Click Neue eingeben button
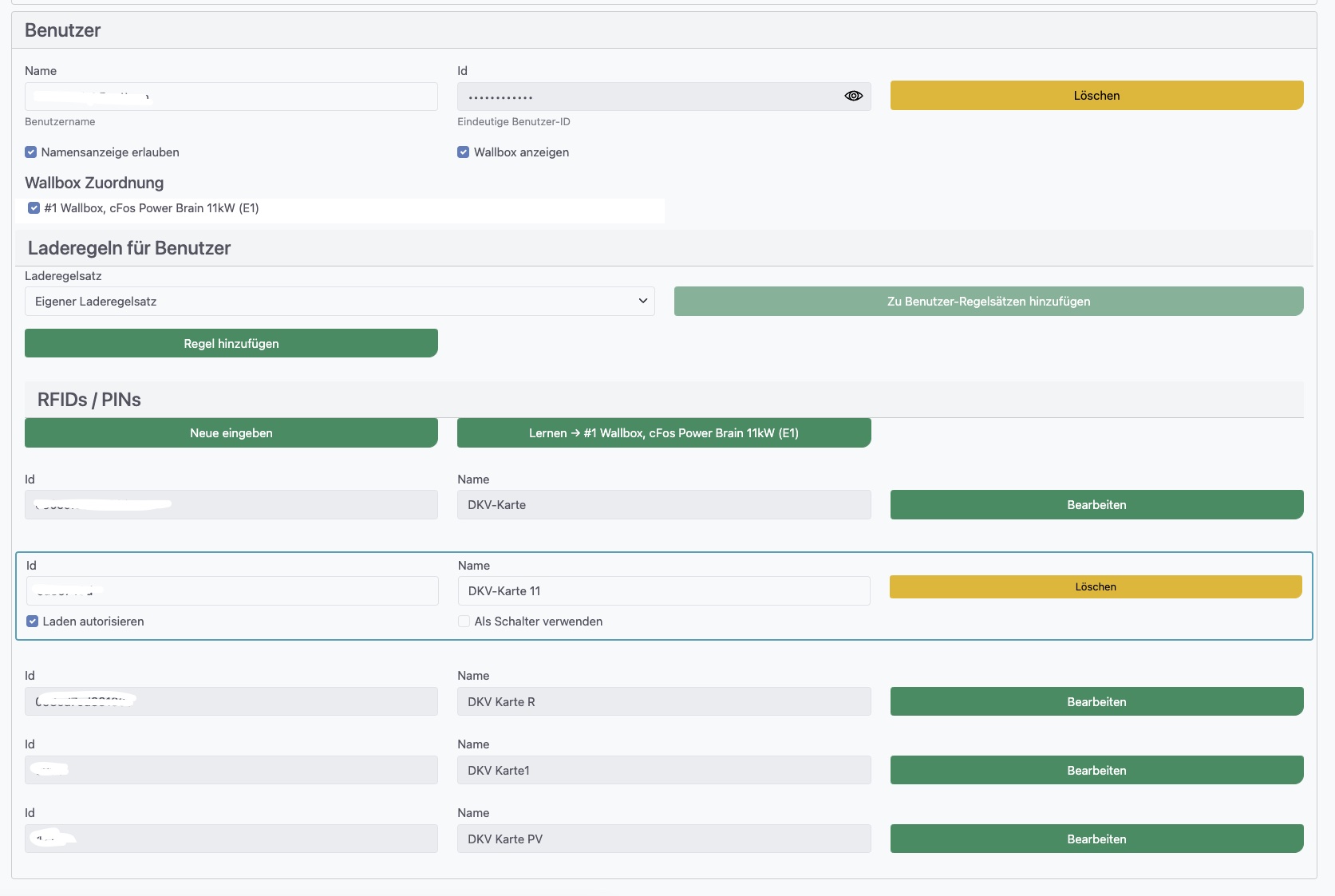1335x896 pixels. coord(231,433)
